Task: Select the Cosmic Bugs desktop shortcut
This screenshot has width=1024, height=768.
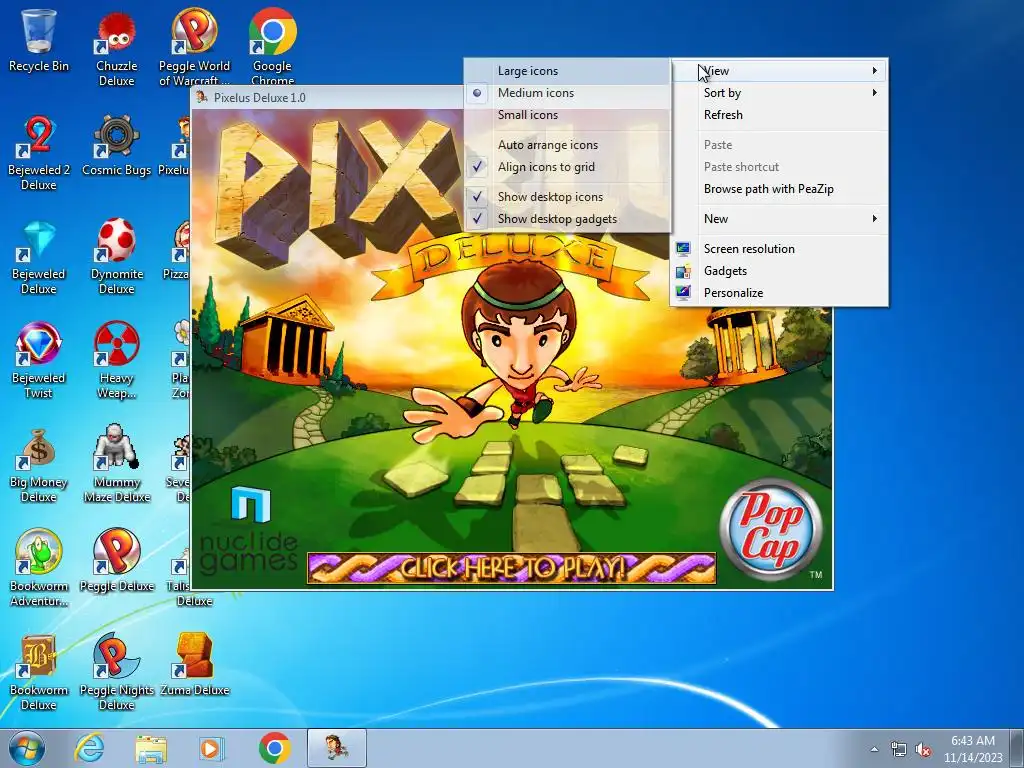Action: pyautogui.click(x=116, y=145)
